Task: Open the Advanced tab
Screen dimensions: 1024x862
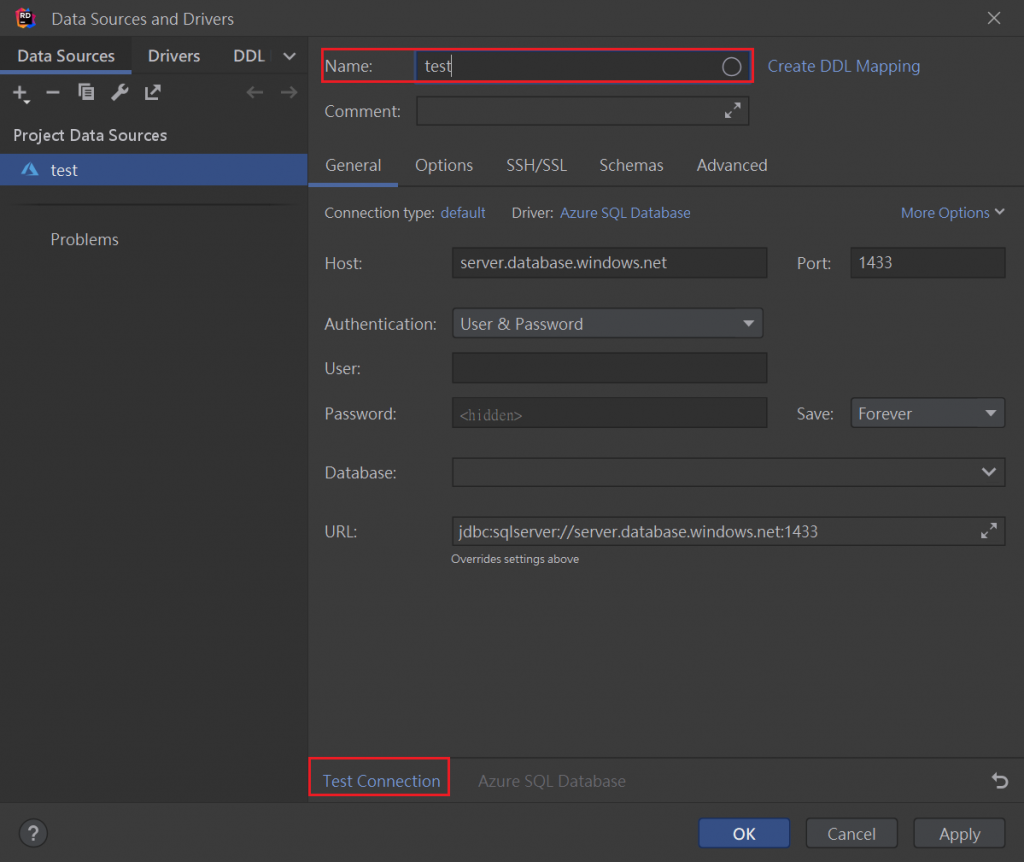Action: [732, 165]
